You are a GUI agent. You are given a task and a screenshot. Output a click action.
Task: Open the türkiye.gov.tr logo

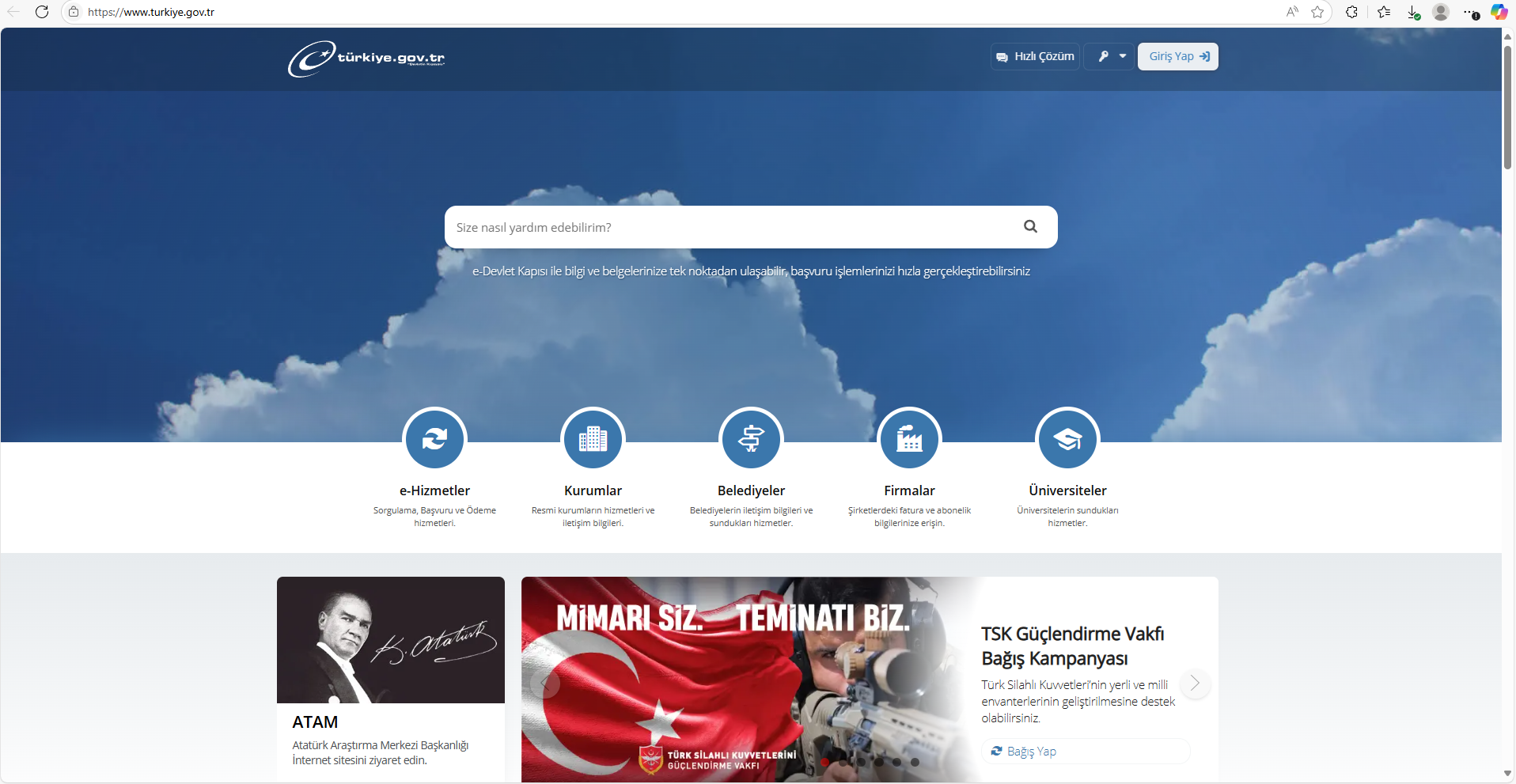point(366,58)
